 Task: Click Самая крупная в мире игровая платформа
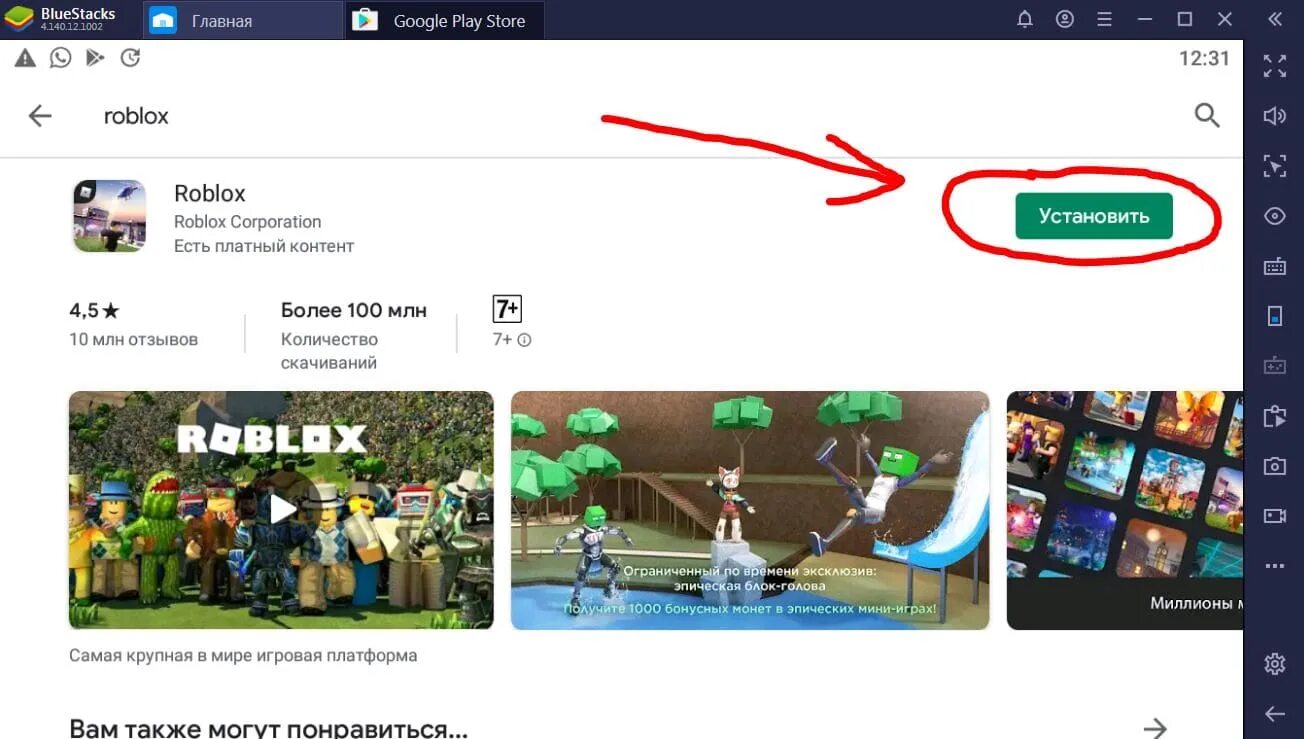[x=243, y=656]
